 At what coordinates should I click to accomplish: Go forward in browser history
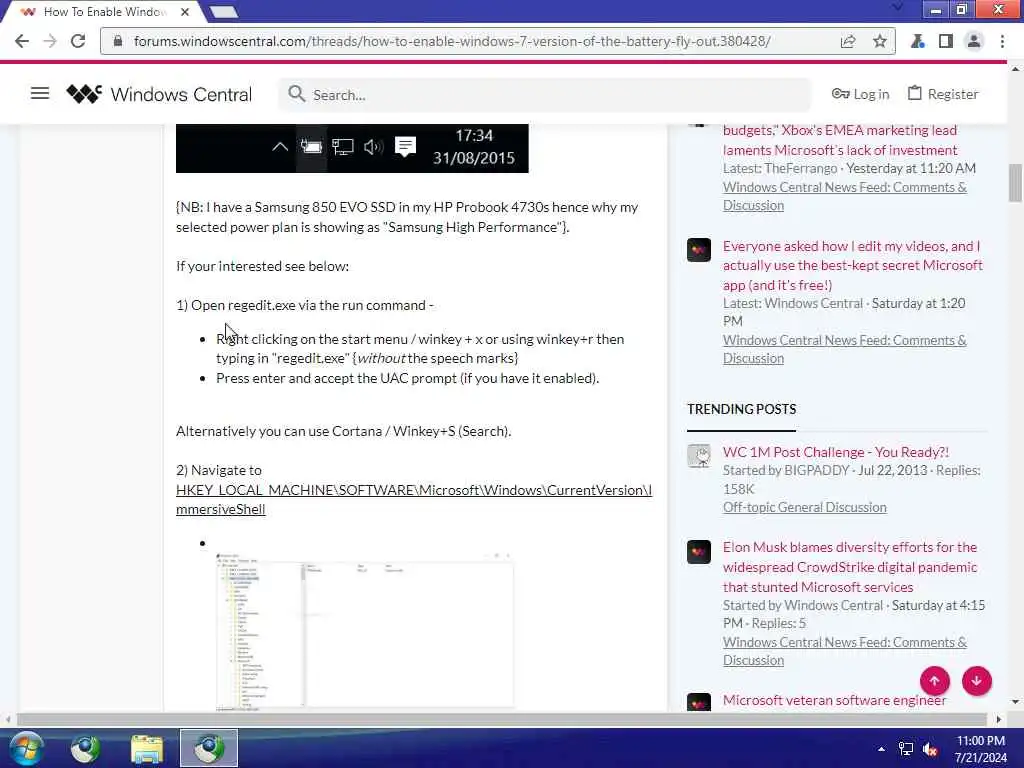50,41
